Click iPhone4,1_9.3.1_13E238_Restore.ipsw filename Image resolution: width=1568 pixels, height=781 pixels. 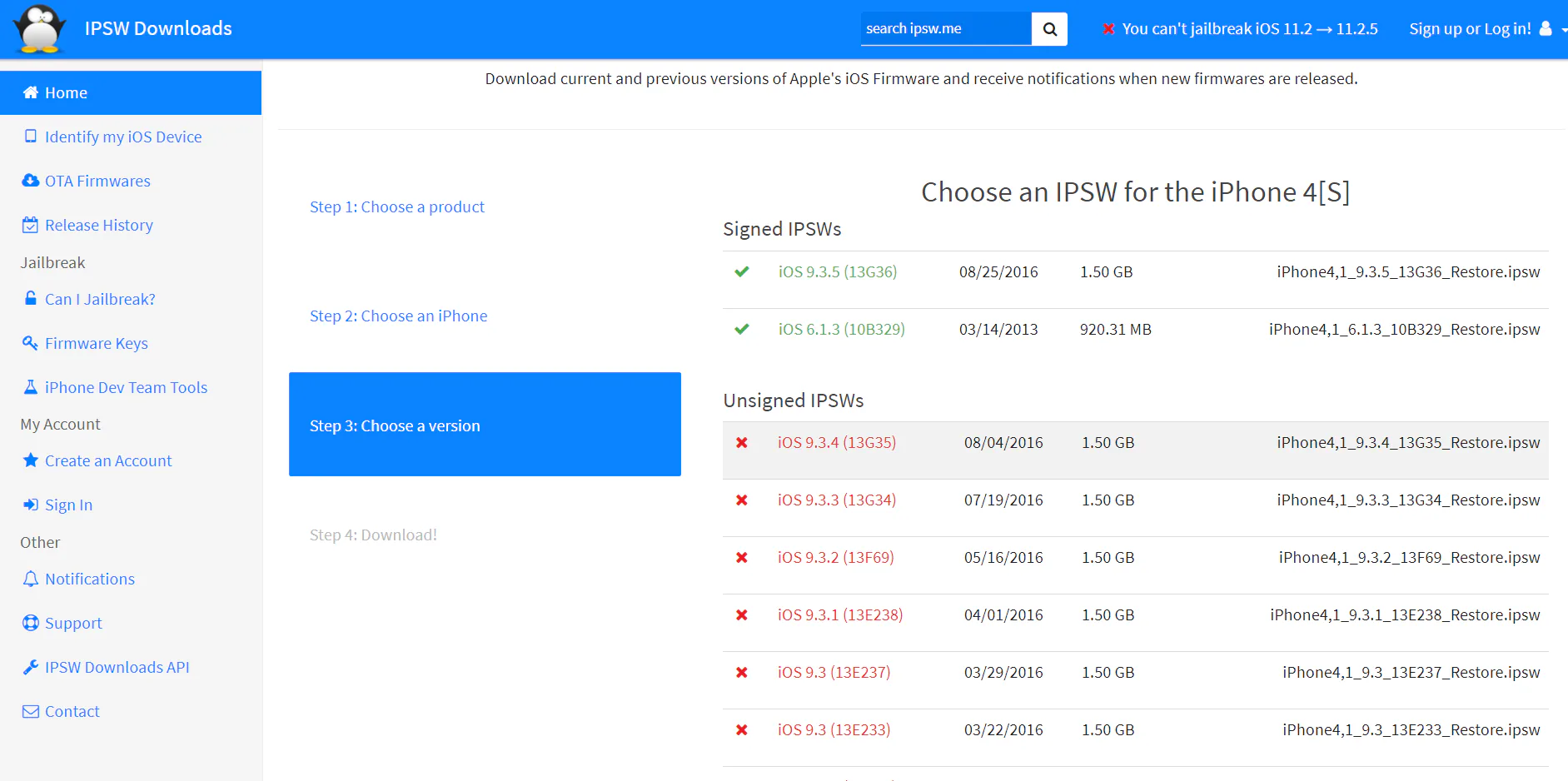(x=1405, y=614)
